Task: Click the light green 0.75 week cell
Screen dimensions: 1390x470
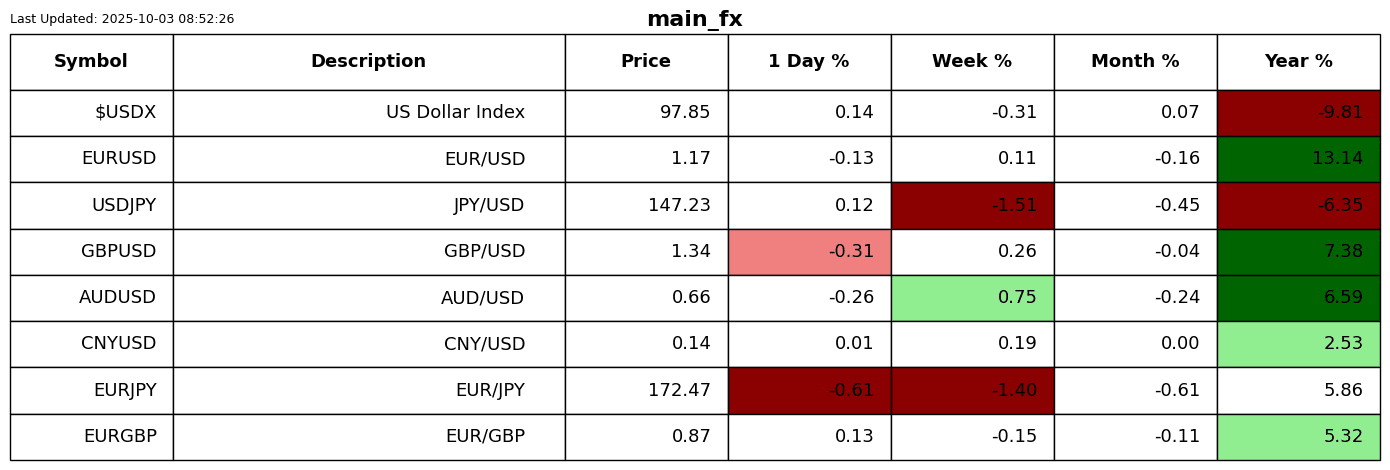Action: [x=972, y=298]
